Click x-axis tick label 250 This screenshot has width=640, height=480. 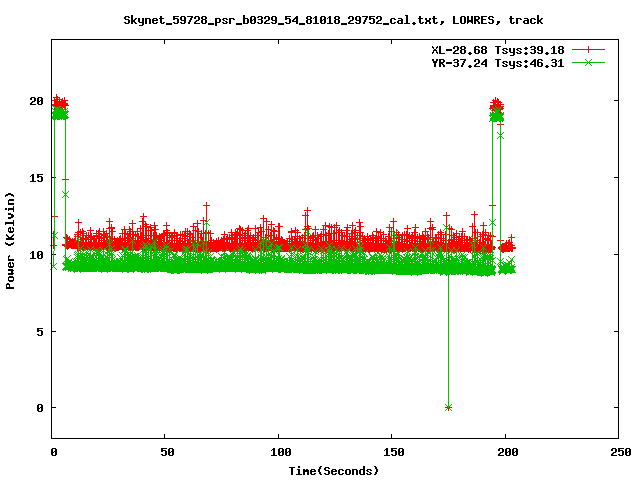click(621, 452)
